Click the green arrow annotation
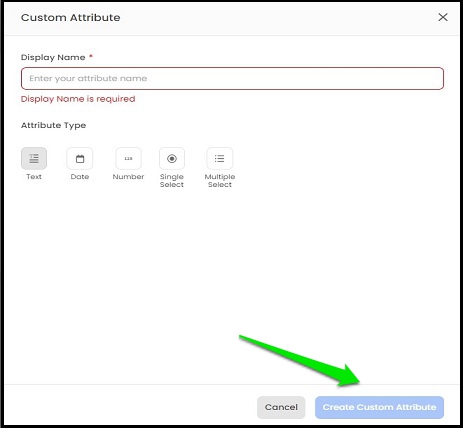This screenshot has width=463, height=428. click(300, 361)
